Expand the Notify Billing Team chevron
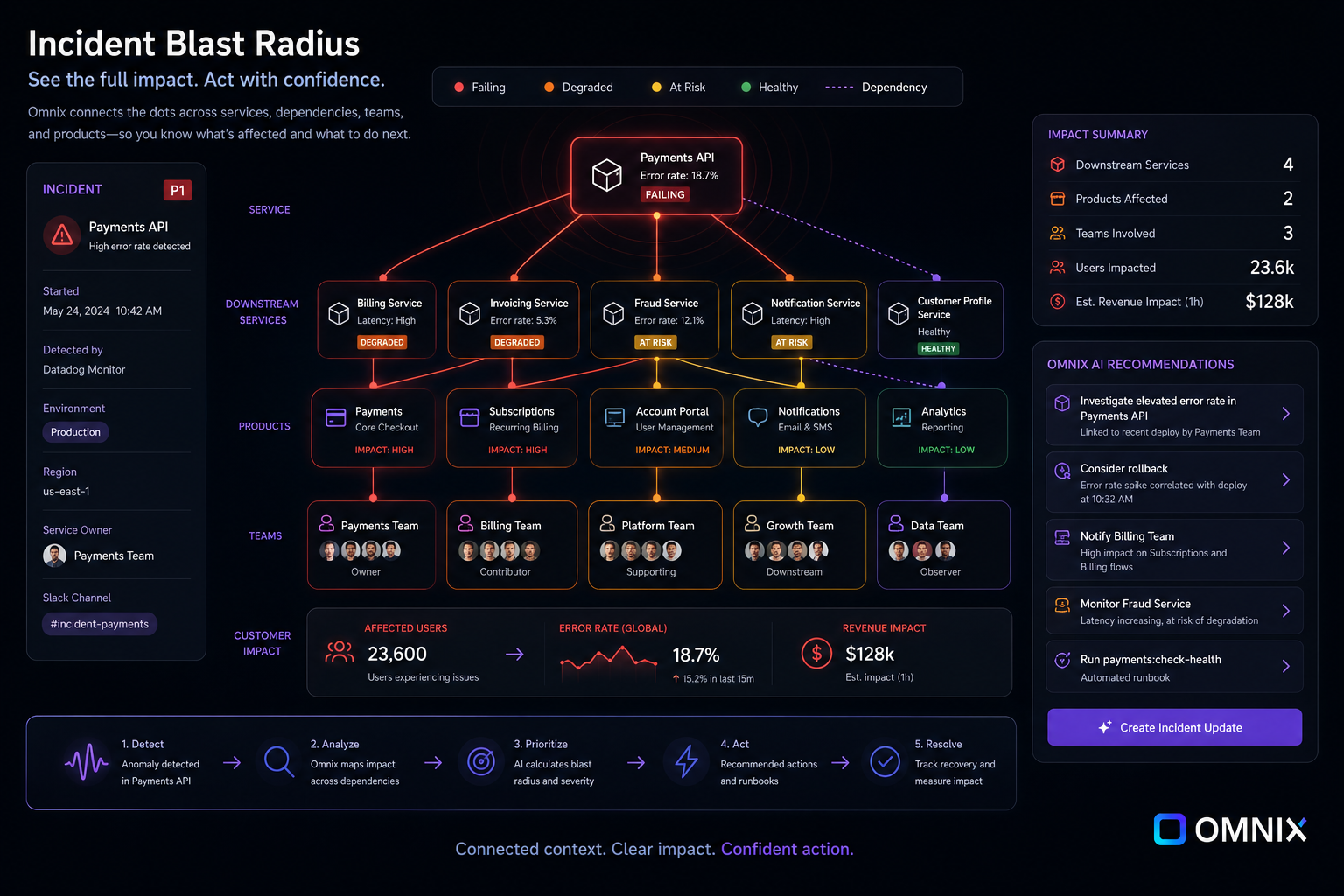This screenshot has width=1344, height=896. (x=1285, y=548)
